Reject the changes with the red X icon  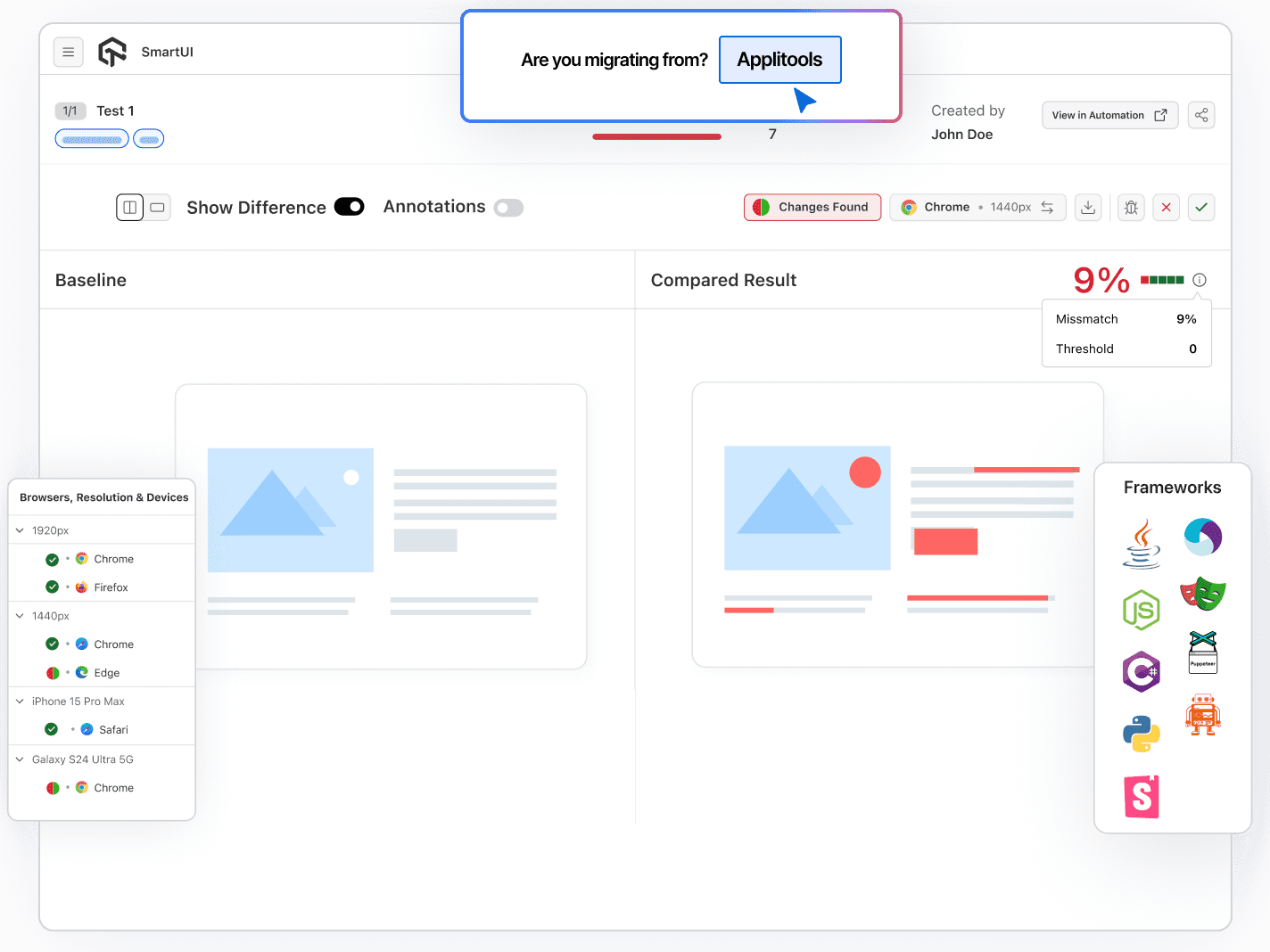click(1167, 208)
